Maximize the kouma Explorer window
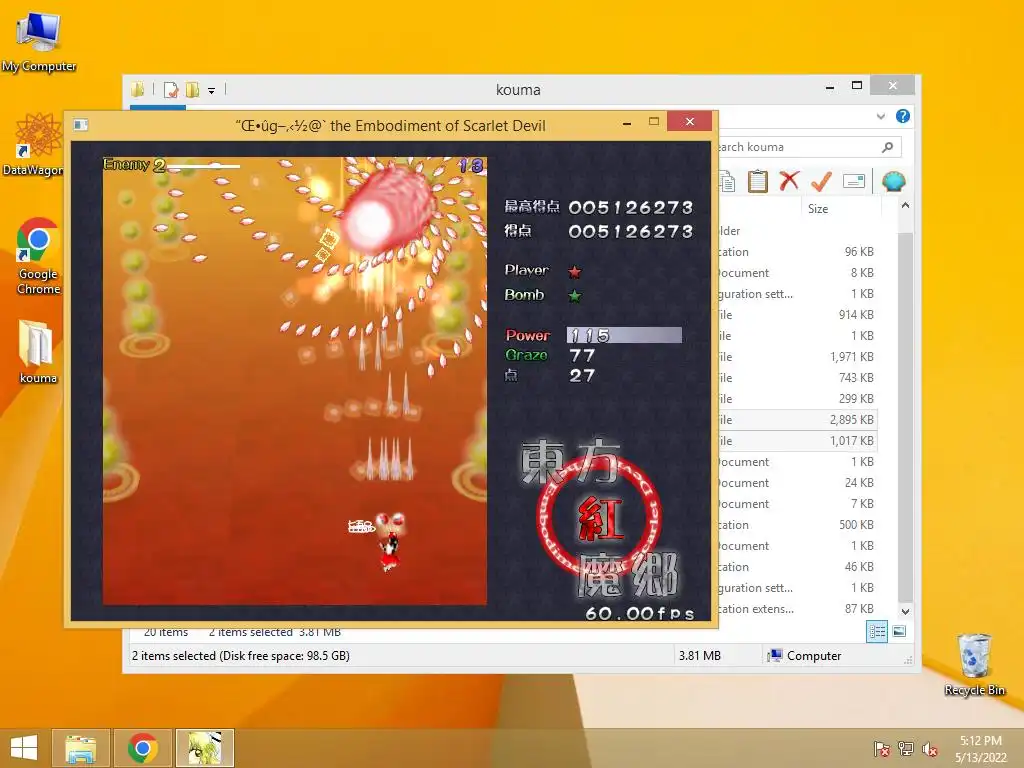Screen dimensions: 1024x768 pos(857,86)
